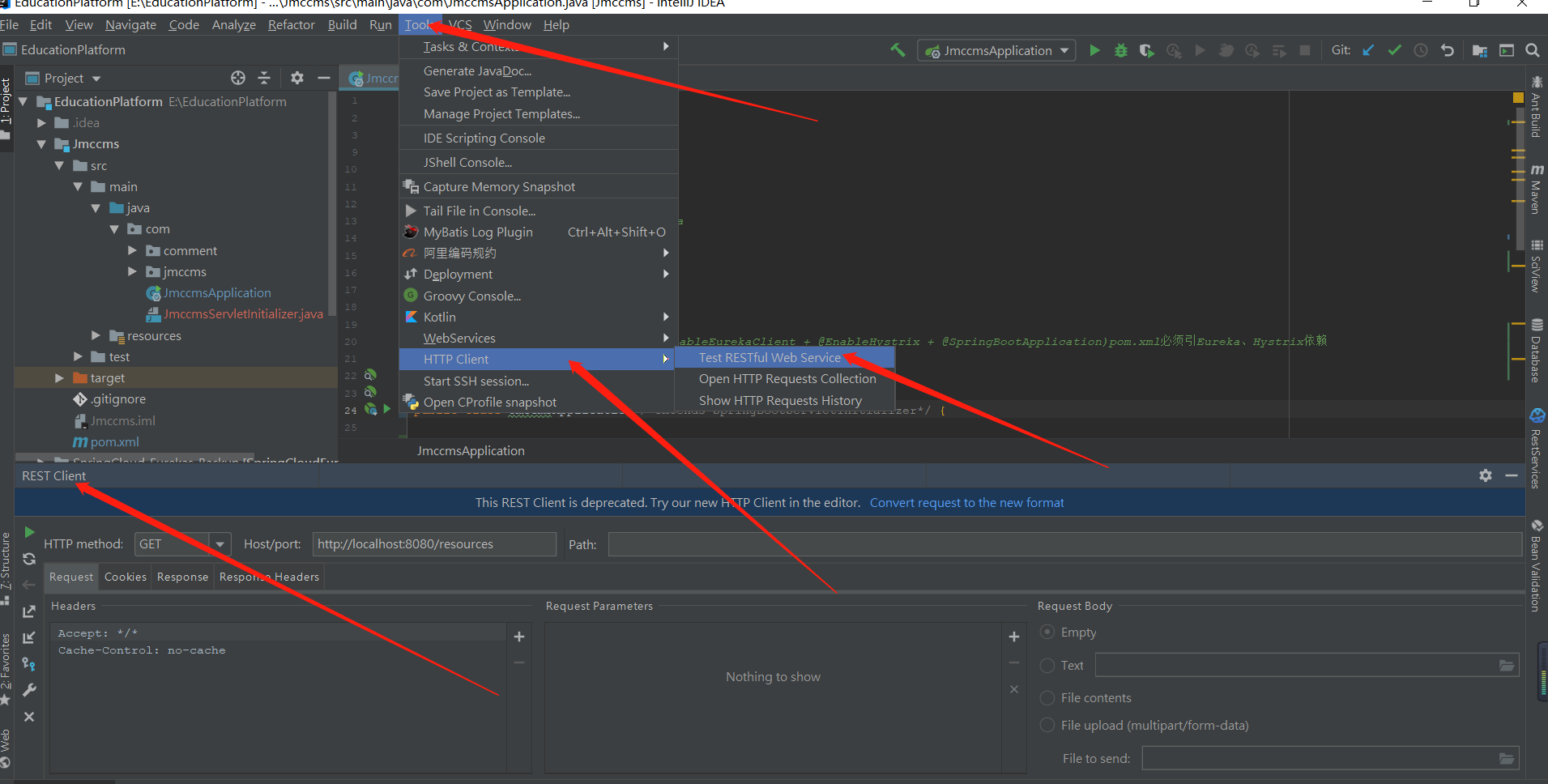The height and width of the screenshot is (784, 1548).
Task: Add a request parameter with the plus icon
Action: click(x=1013, y=637)
